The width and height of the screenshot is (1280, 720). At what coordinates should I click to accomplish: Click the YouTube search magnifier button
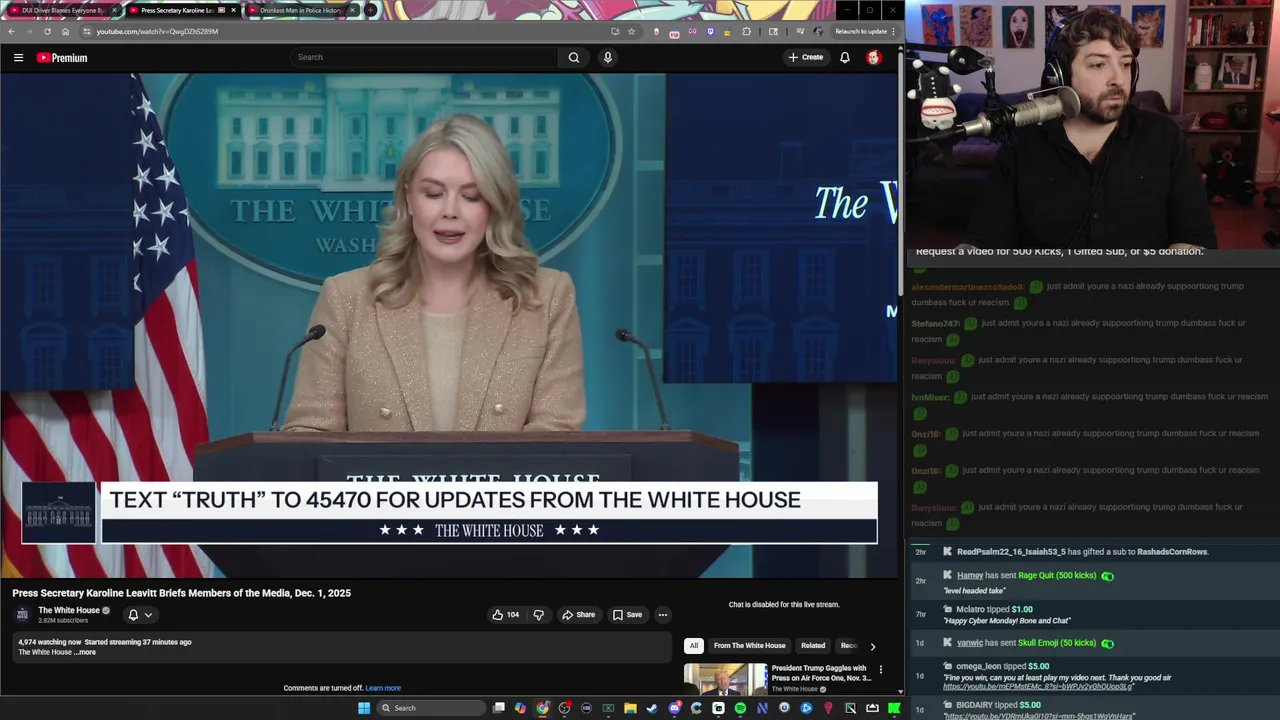point(574,57)
